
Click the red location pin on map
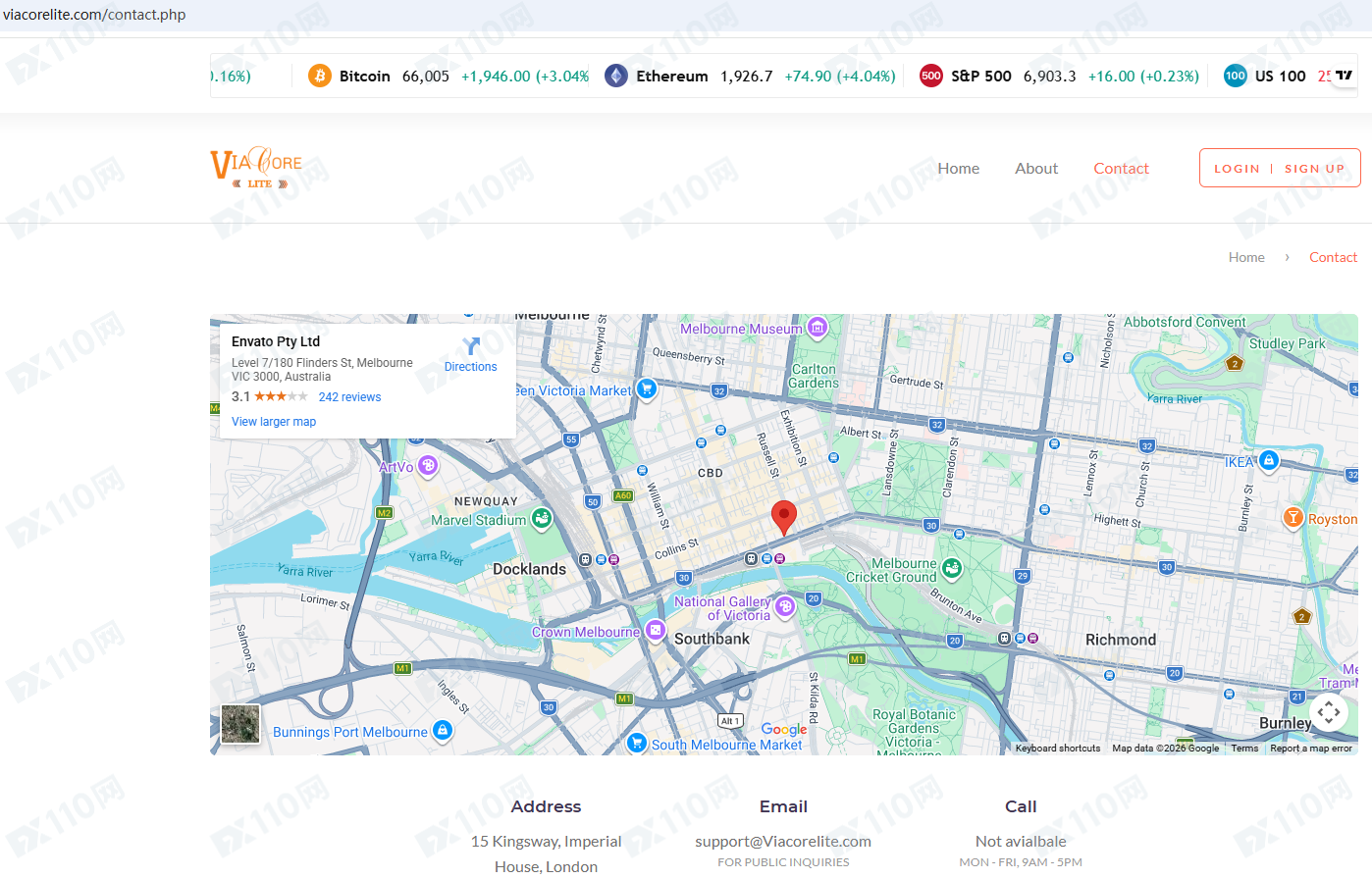[x=783, y=516]
